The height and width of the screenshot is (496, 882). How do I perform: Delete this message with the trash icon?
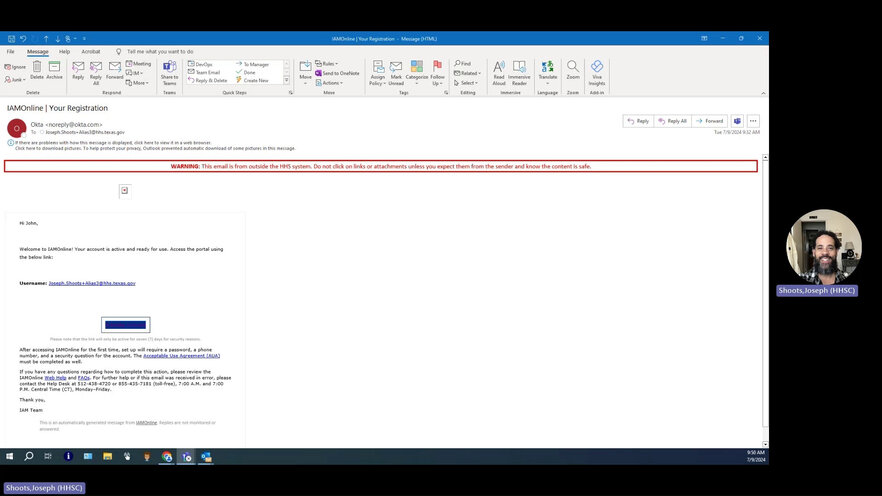(37, 71)
